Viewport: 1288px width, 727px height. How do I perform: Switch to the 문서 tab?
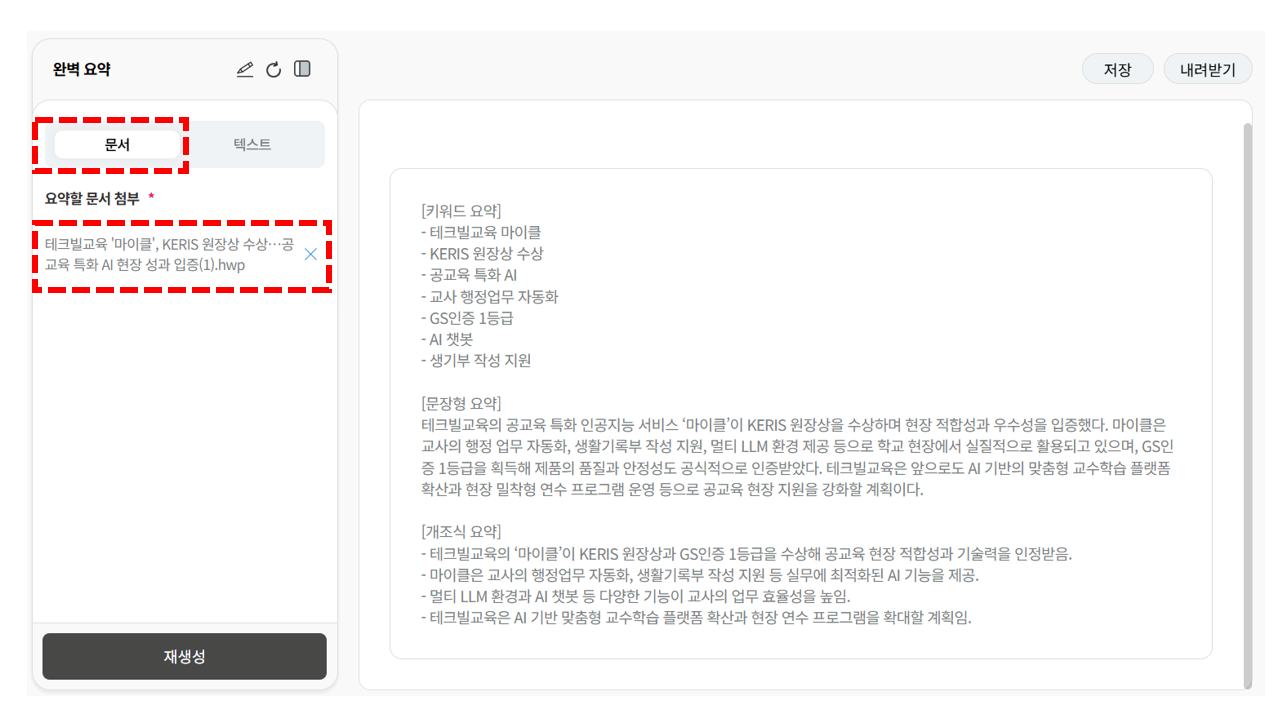(117, 144)
